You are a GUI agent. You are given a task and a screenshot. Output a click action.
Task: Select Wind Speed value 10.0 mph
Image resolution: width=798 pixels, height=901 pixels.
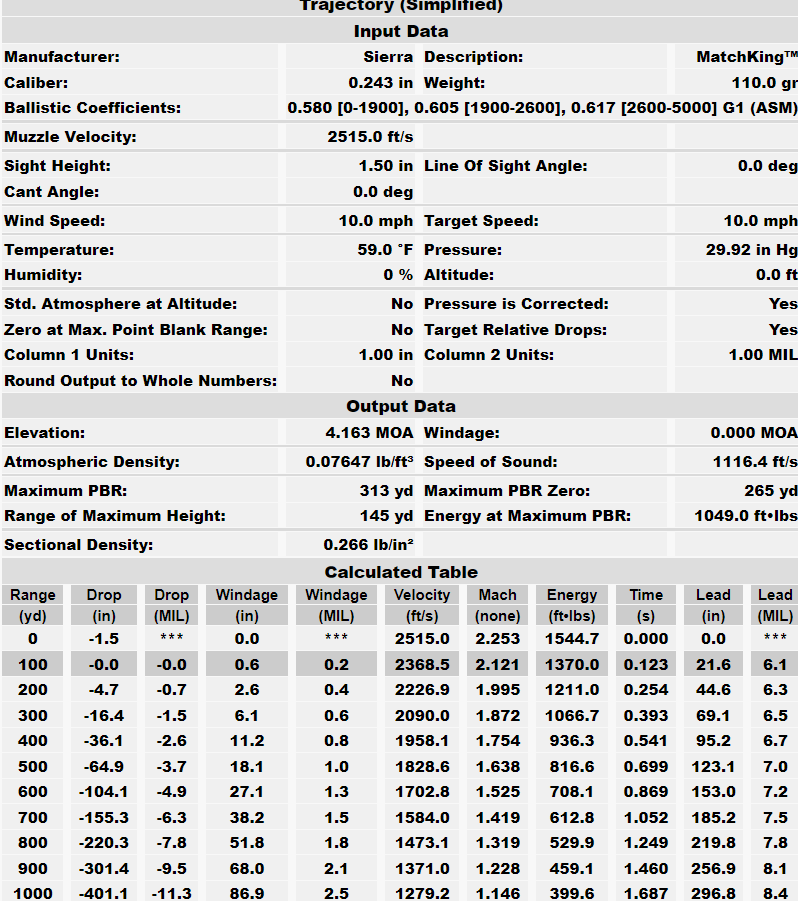point(375,221)
